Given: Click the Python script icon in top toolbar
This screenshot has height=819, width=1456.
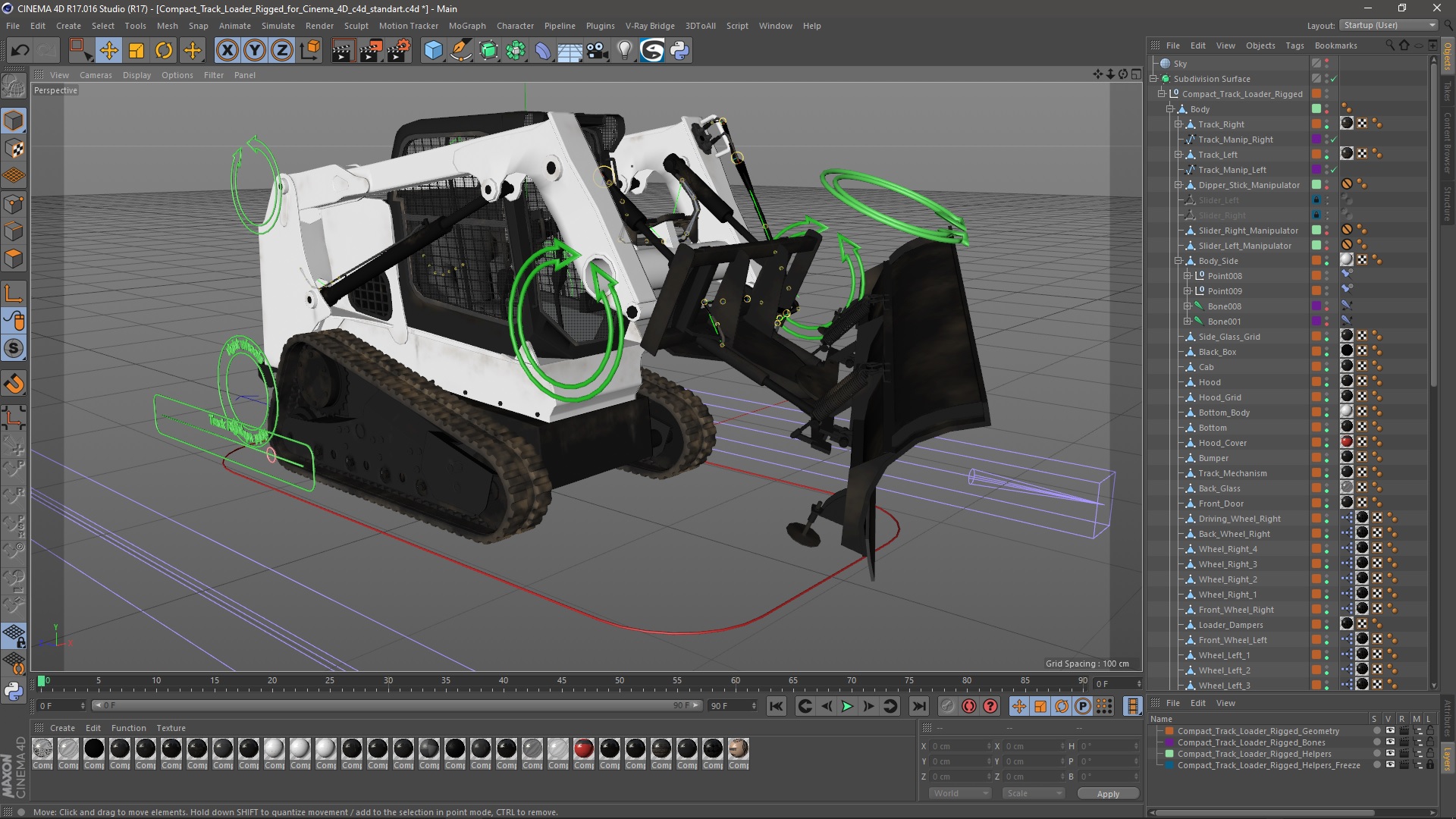Looking at the screenshot, I should [x=680, y=51].
